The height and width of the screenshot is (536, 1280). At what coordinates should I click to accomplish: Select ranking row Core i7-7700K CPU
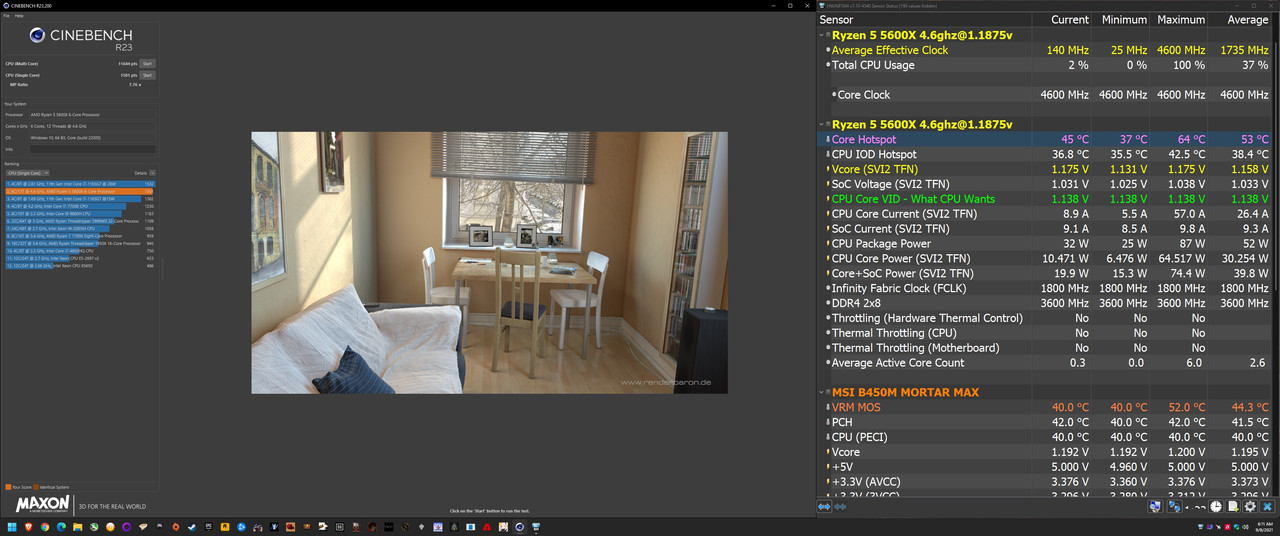80,206
